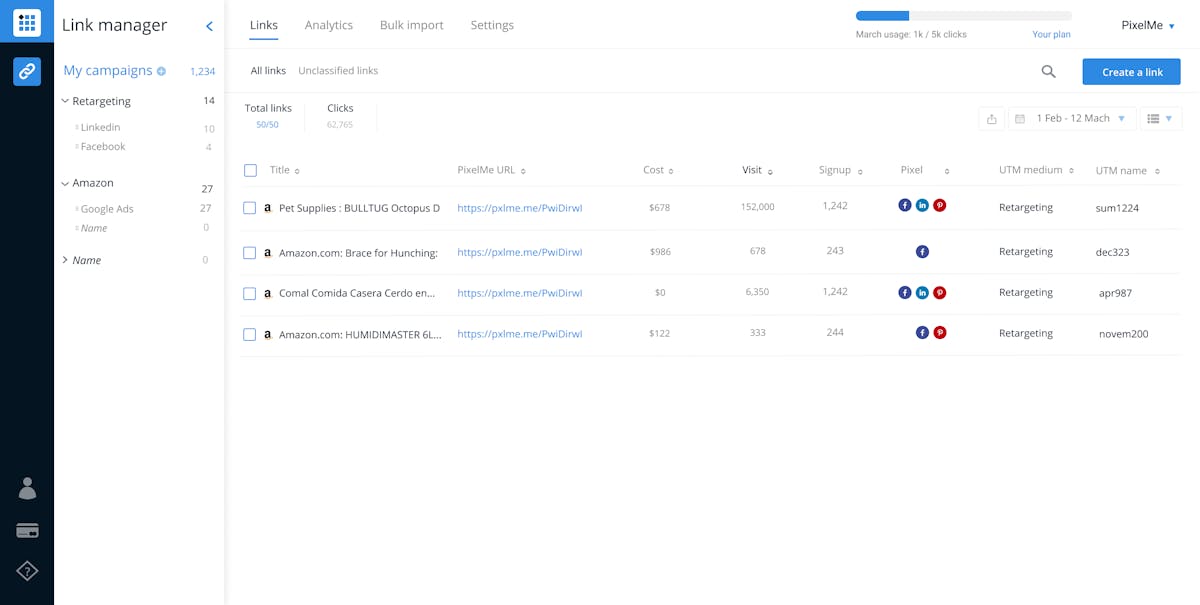Check the HUMIDIMASTER row checkbox

[x=250, y=334]
